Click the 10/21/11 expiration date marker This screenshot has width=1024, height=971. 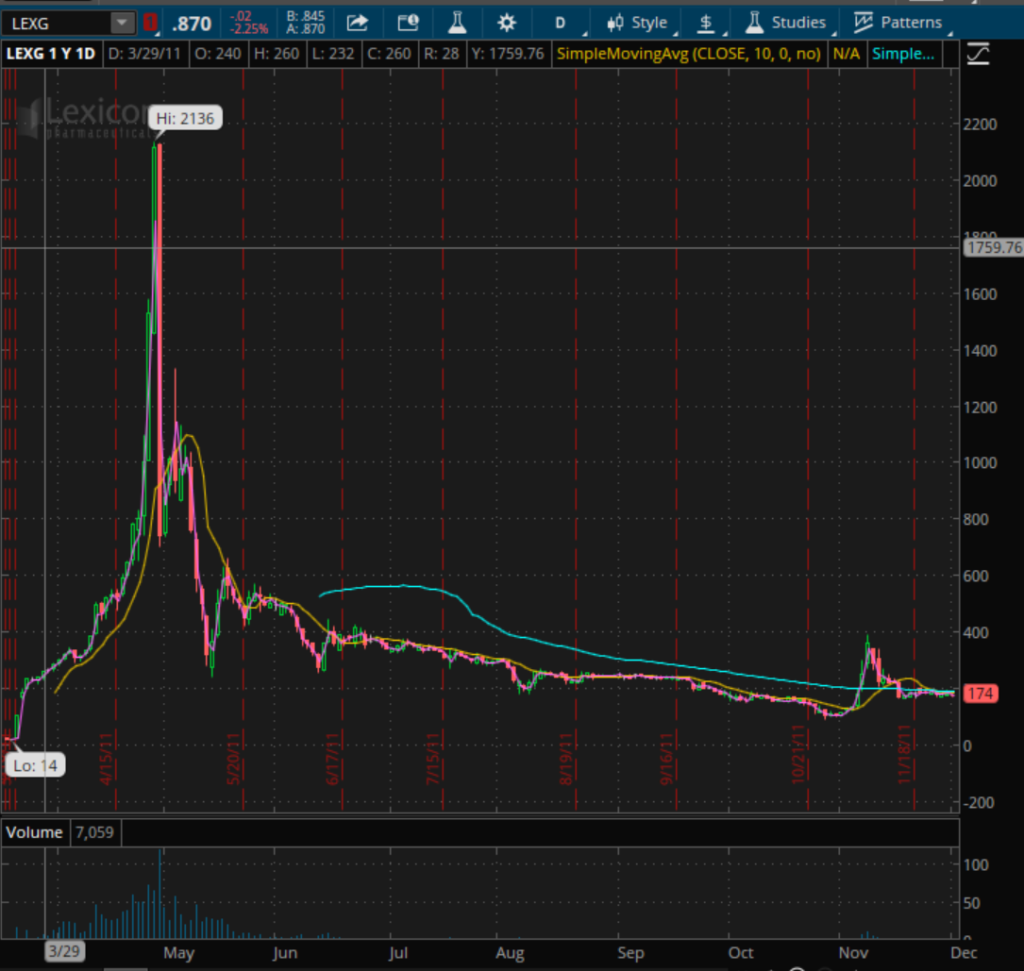coord(798,755)
